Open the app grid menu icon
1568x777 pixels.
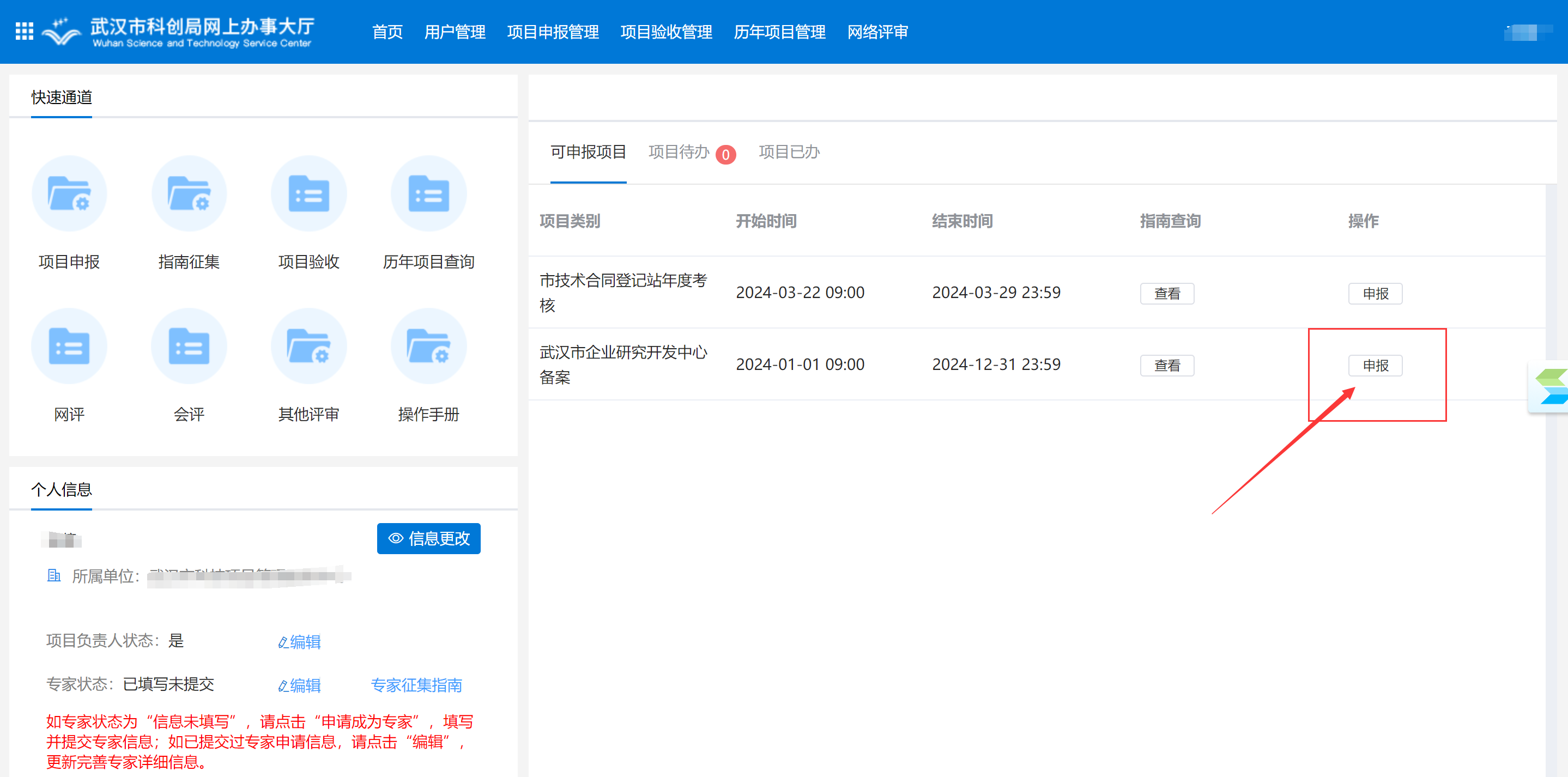click(25, 31)
